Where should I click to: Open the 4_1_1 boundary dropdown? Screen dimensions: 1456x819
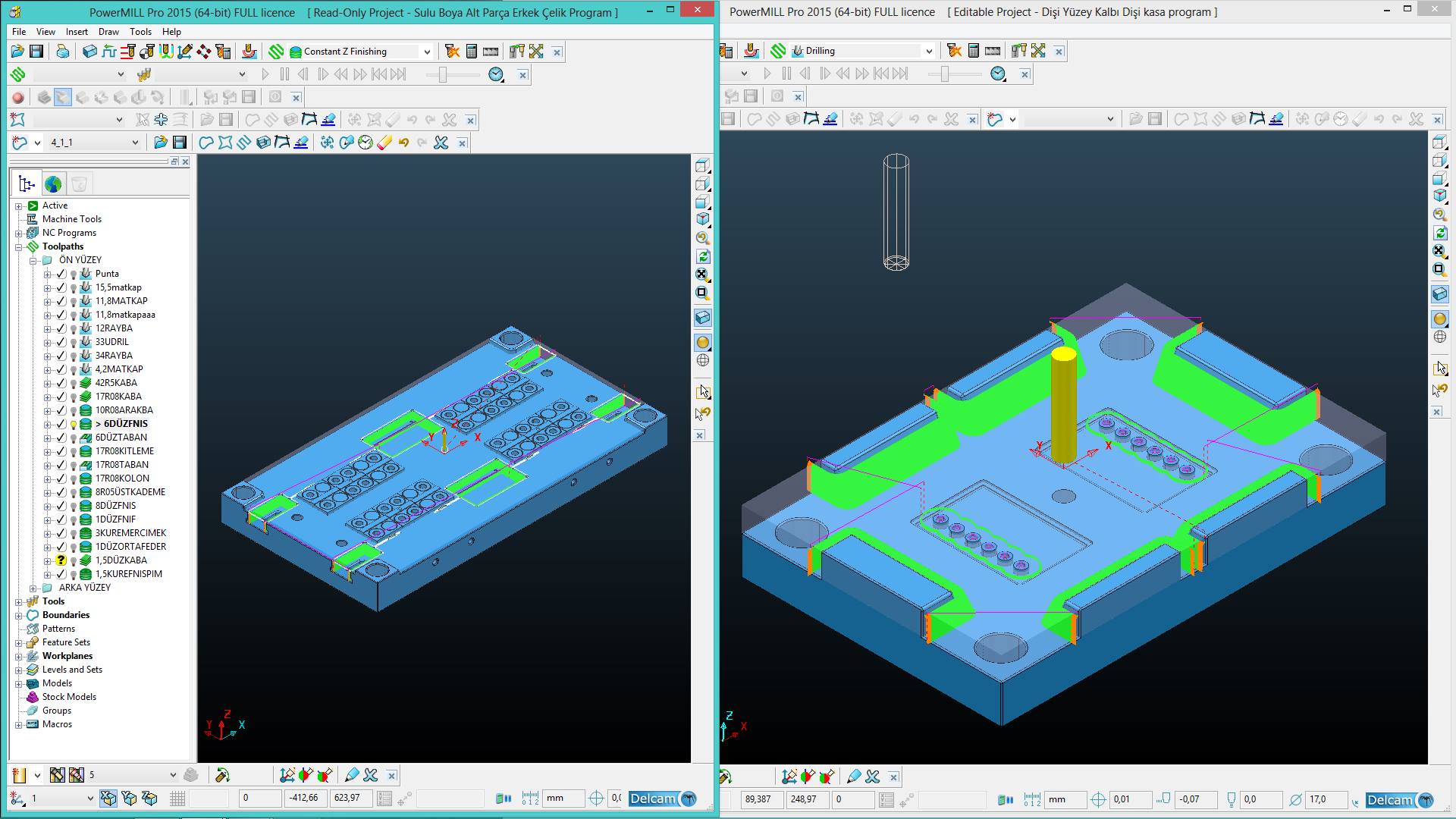pos(135,143)
